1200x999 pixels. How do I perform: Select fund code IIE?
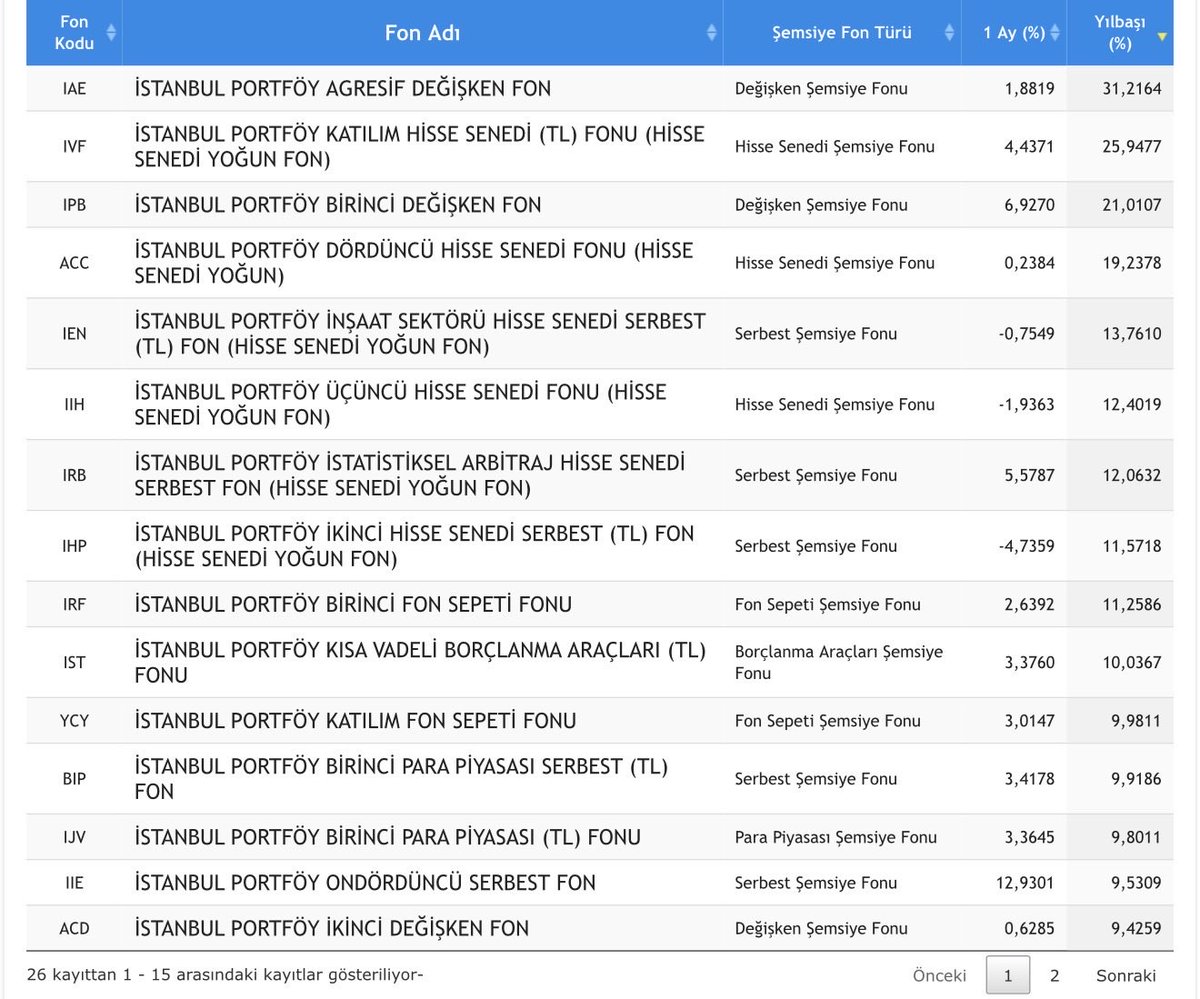click(x=74, y=883)
